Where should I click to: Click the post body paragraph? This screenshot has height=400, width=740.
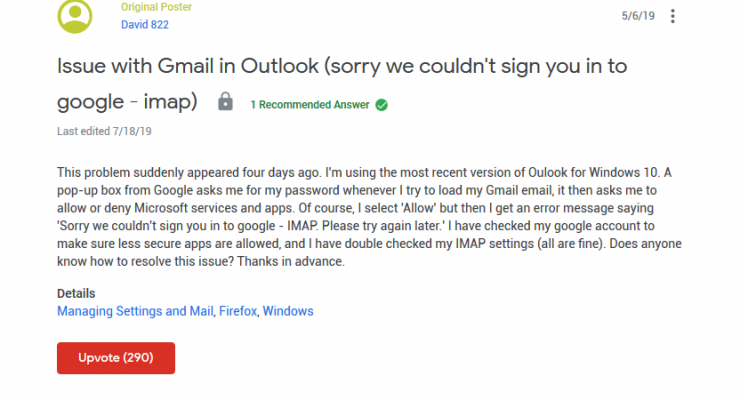370,217
